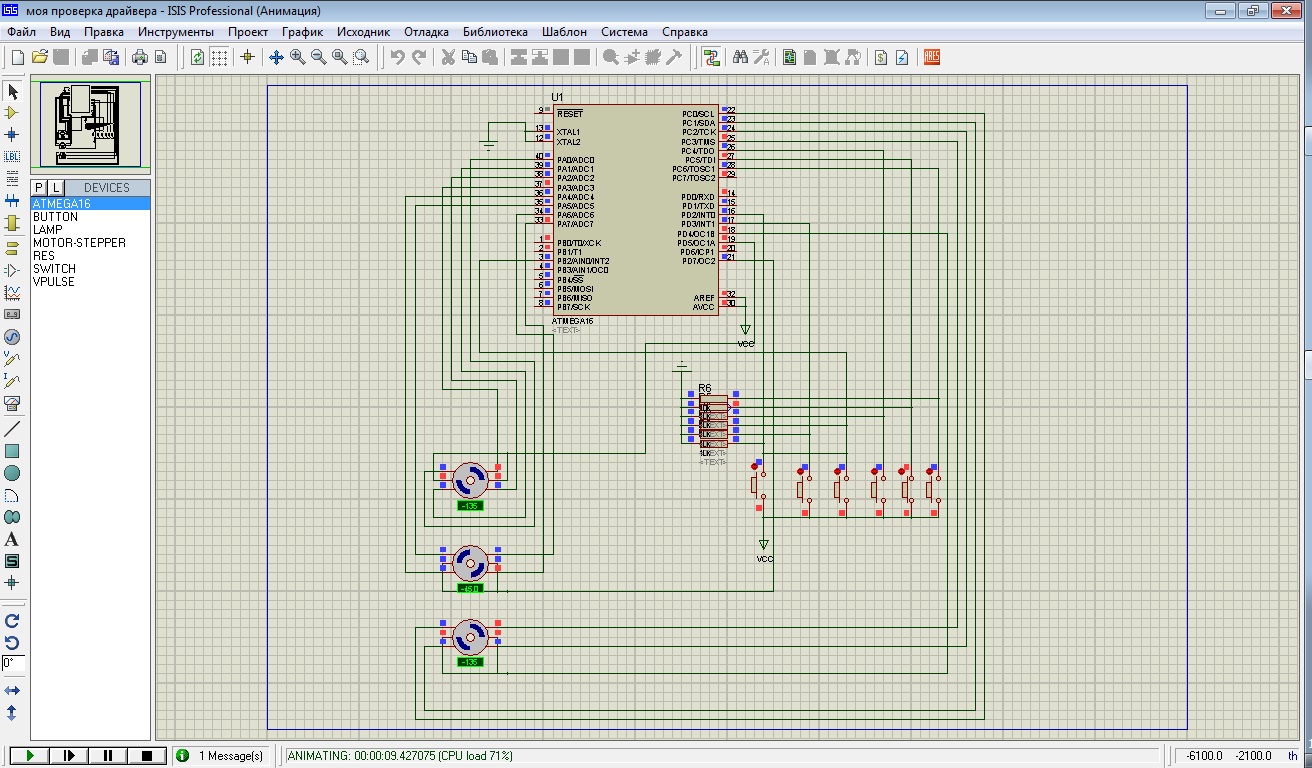This screenshot has width=1312, height=768.
Task: Zoom to view entire sheet
Action: point(340,57)
